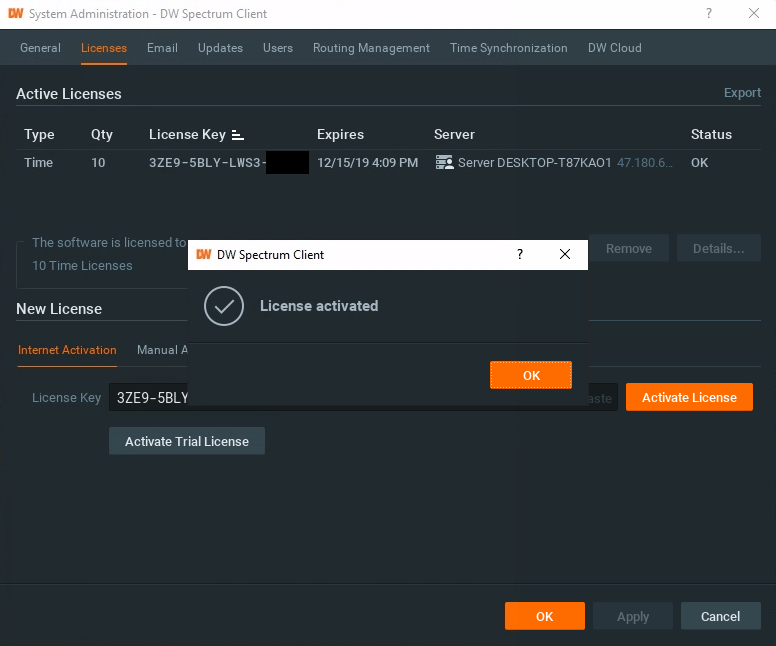The image size is (776, 646).
Task: Click the expiry date 12/15/19 4:09 PM
Action: point(367,163)
